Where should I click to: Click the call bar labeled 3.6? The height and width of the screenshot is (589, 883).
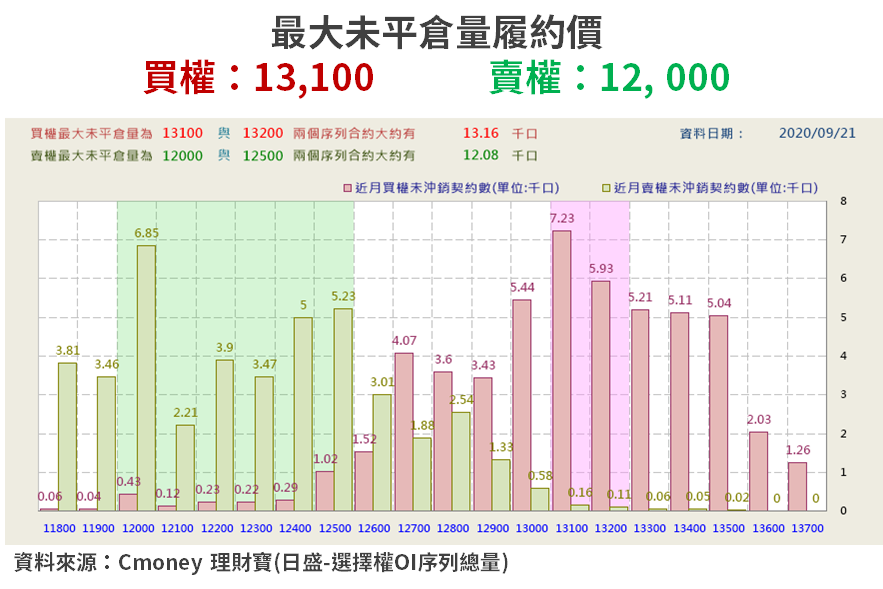click(443, 441)
